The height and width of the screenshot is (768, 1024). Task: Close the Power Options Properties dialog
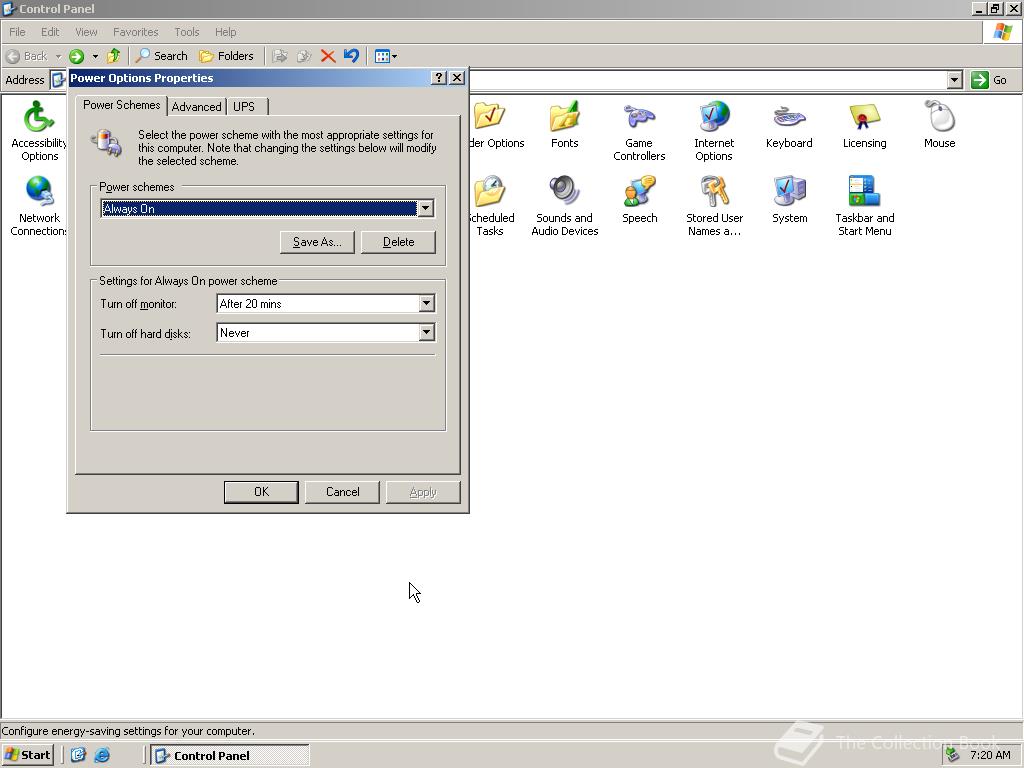pyautogui.click(x=457, y=78)
